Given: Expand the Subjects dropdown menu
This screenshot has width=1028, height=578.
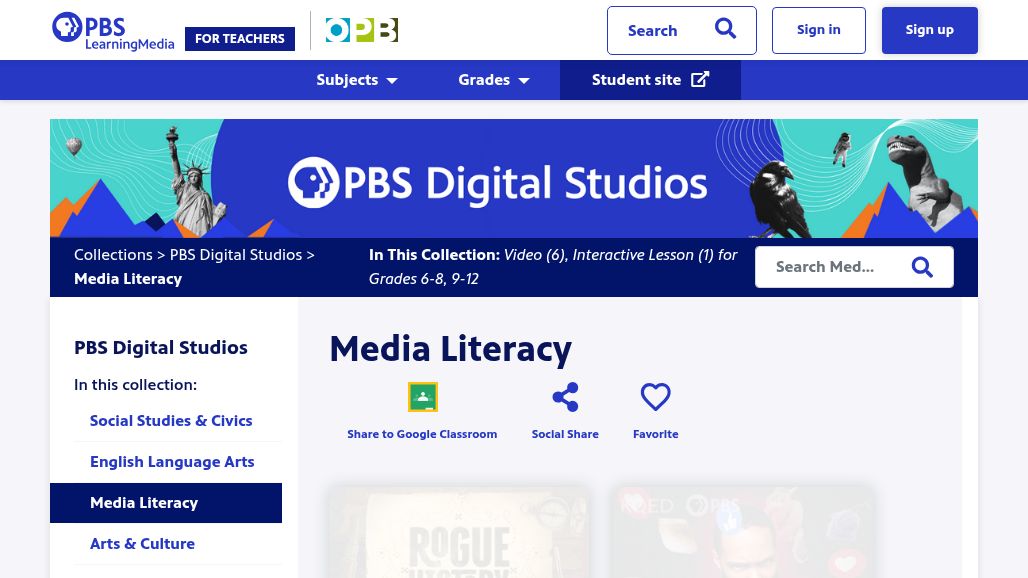Looking at the screenshot, I should 357,80.
